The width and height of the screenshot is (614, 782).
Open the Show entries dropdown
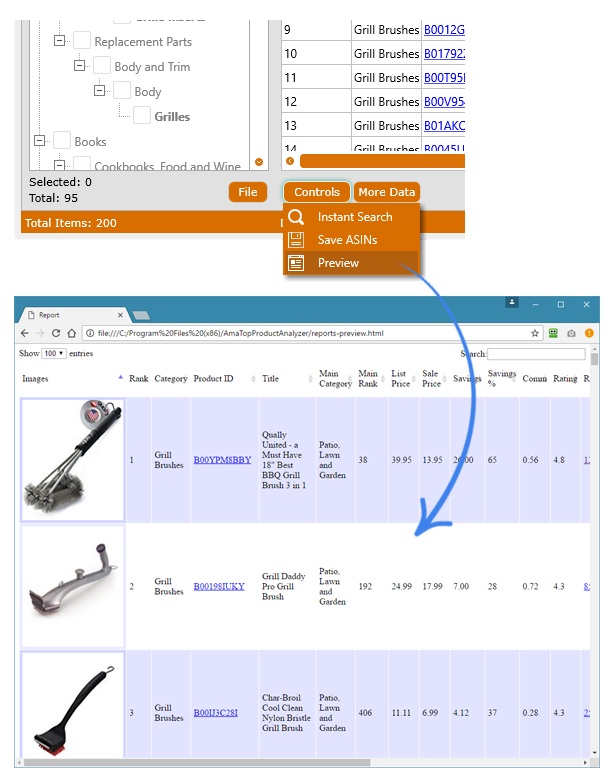point(54,353)
